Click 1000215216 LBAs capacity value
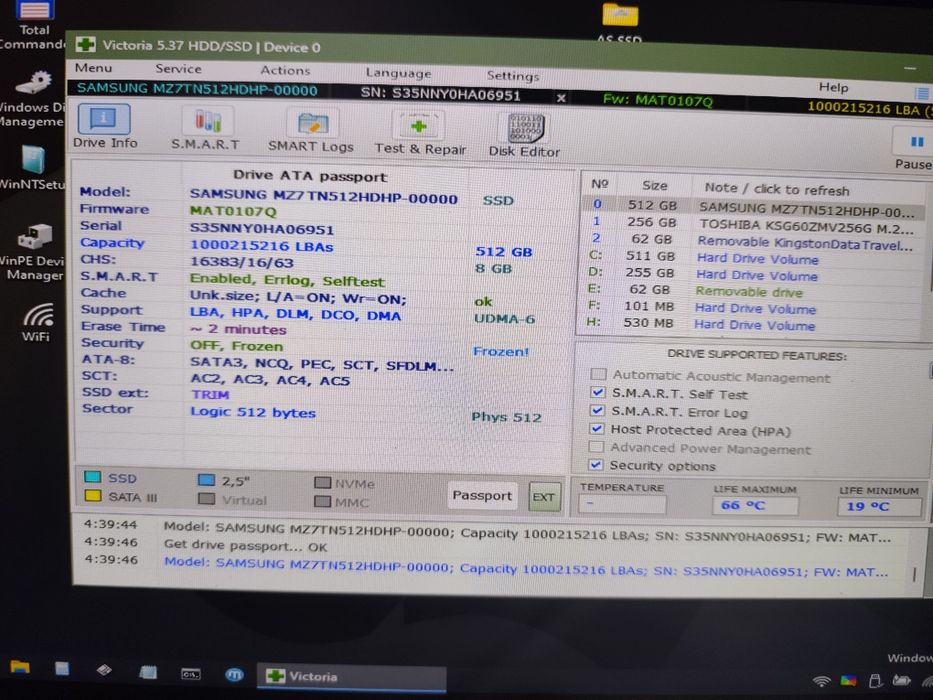This screenshot has height=700, width=933. click(261, 246)
